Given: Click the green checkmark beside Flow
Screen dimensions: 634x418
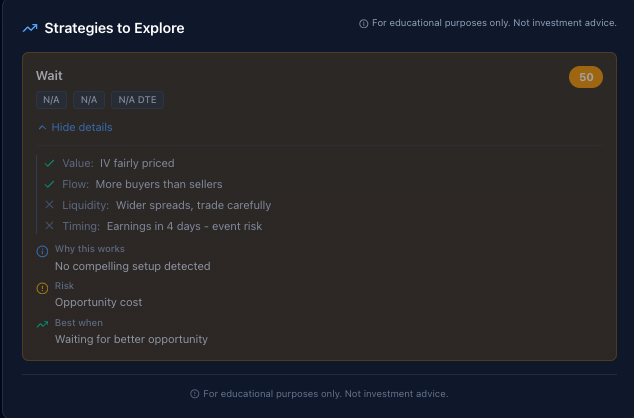Looking at the screenshot, I should click(x=49, y=184).
